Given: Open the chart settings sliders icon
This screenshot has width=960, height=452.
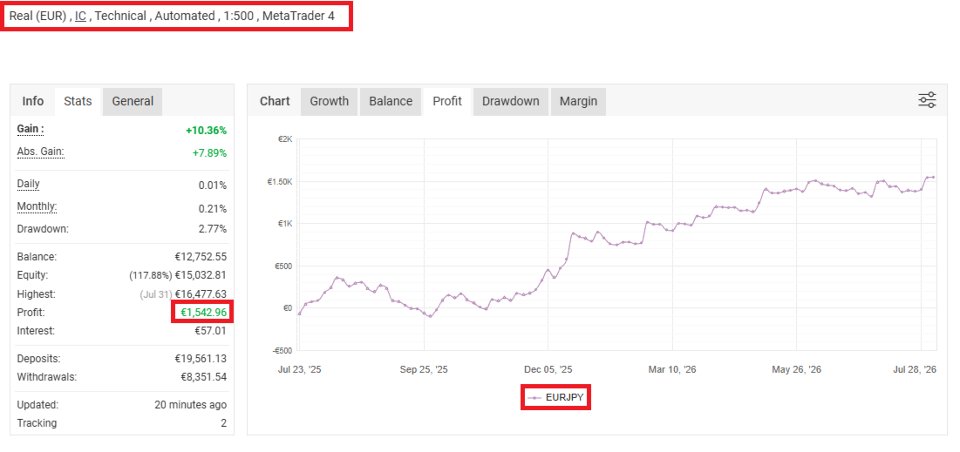Looking at the screenshot, I should [x=927, y=100].
